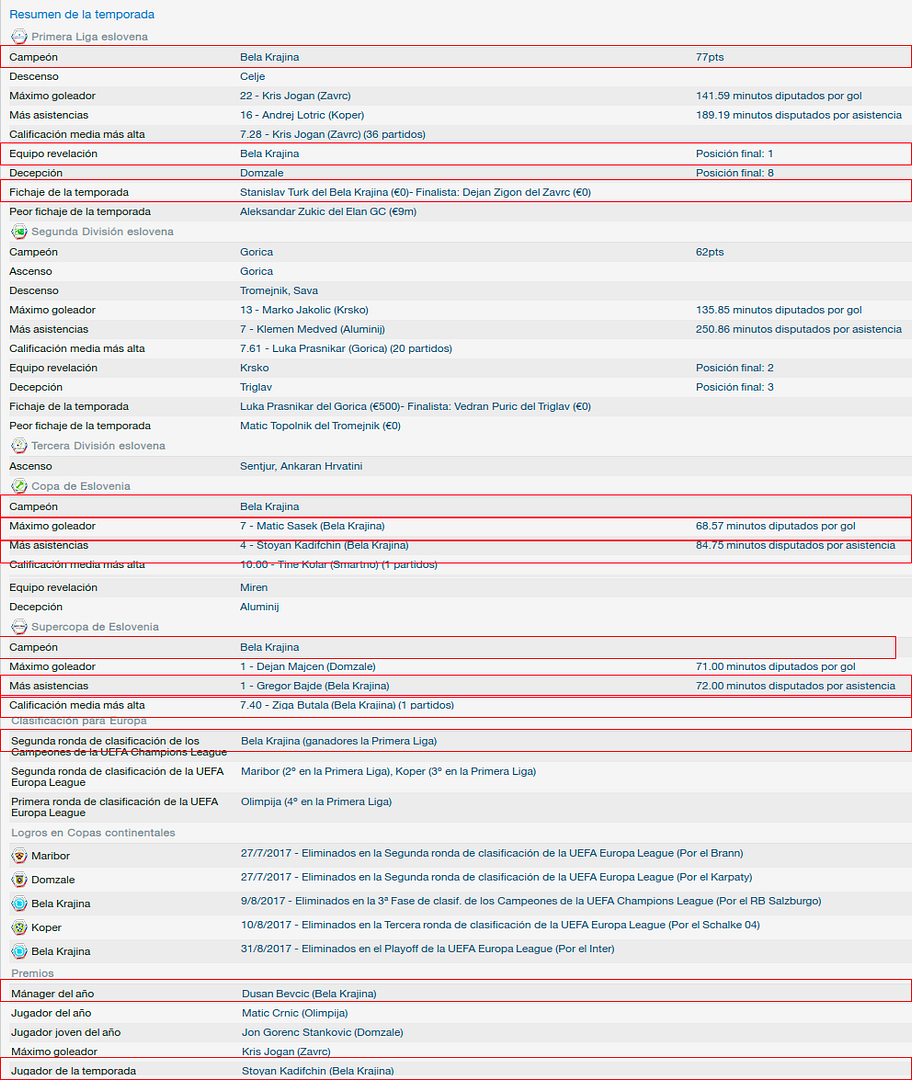Screen dimensions: 912x1080
Task: Select the 31/8/2017 Inter elimination entry
Action: [x=428, y=949]
